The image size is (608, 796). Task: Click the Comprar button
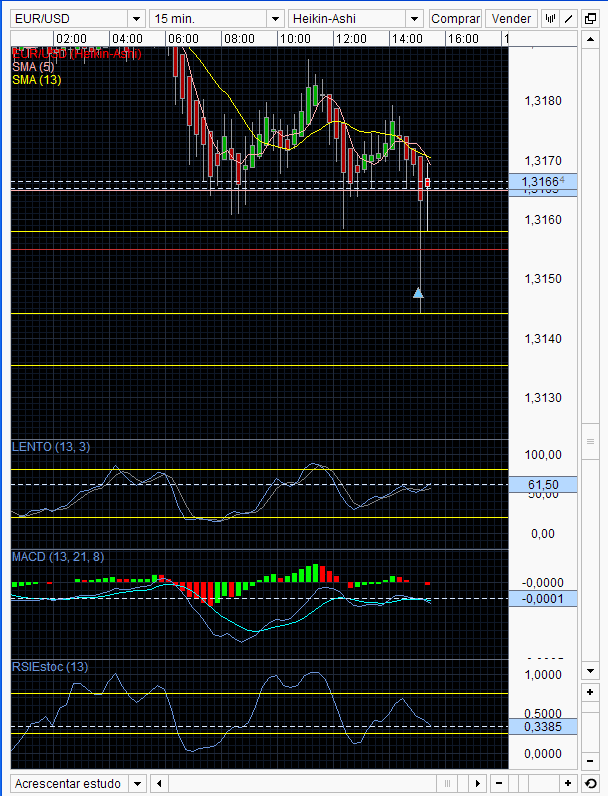coord(455,19)
